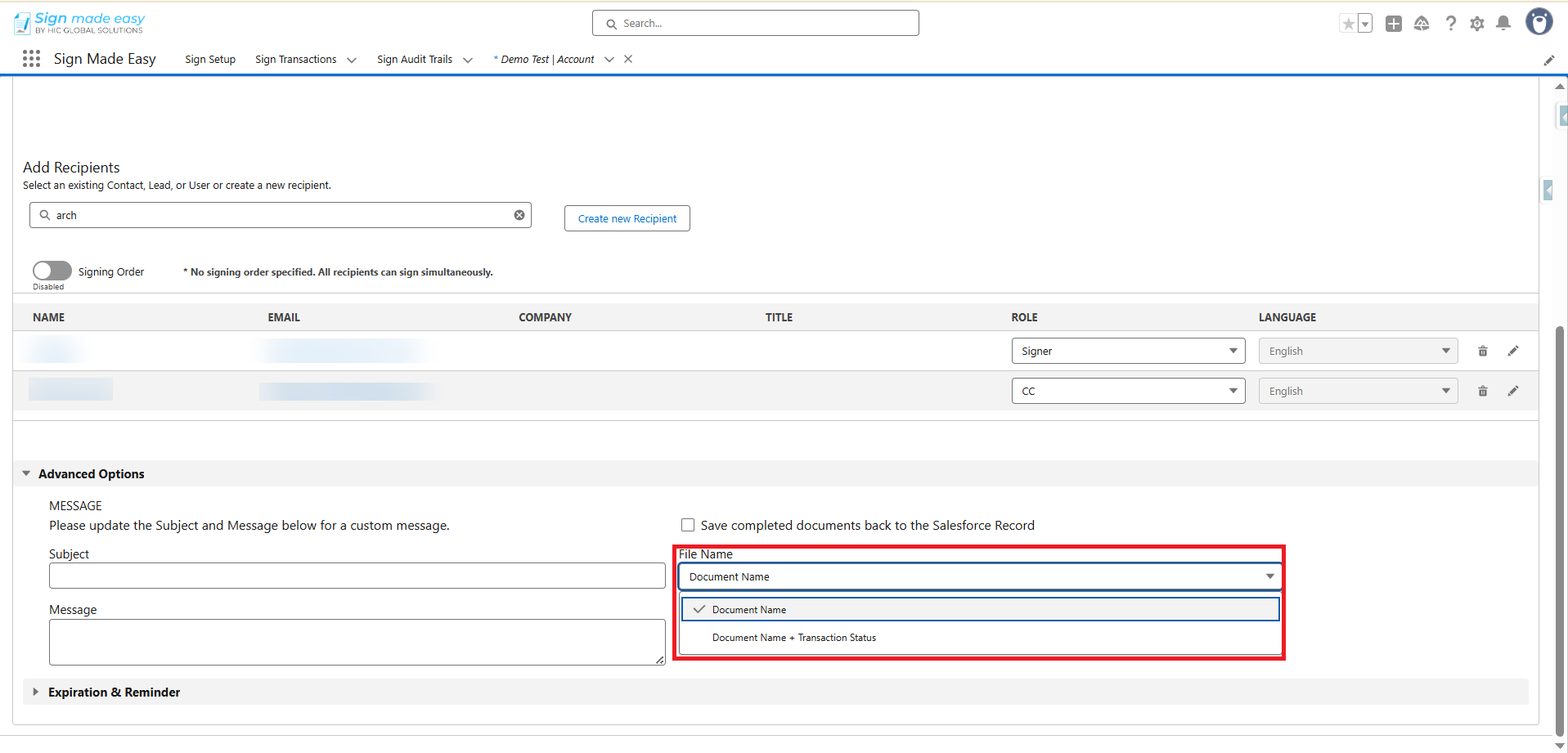Open the Sign Setup tab

[x=210, y=60]
